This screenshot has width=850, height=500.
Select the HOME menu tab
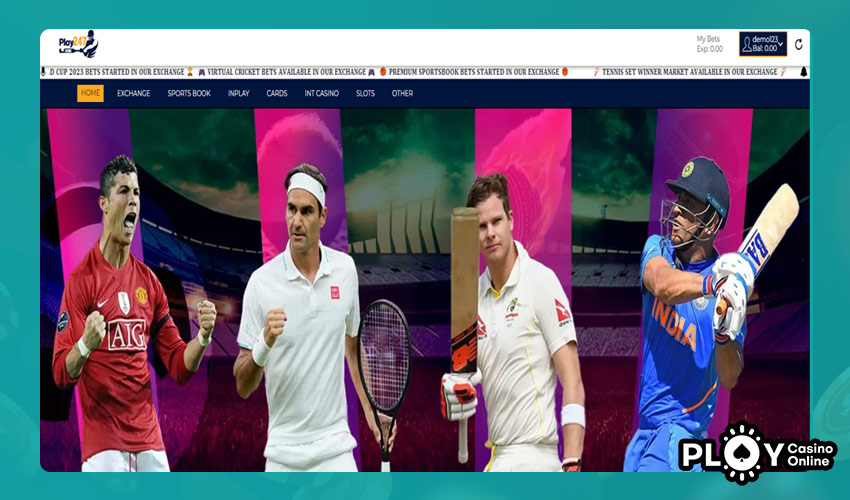tap(90, 93)
